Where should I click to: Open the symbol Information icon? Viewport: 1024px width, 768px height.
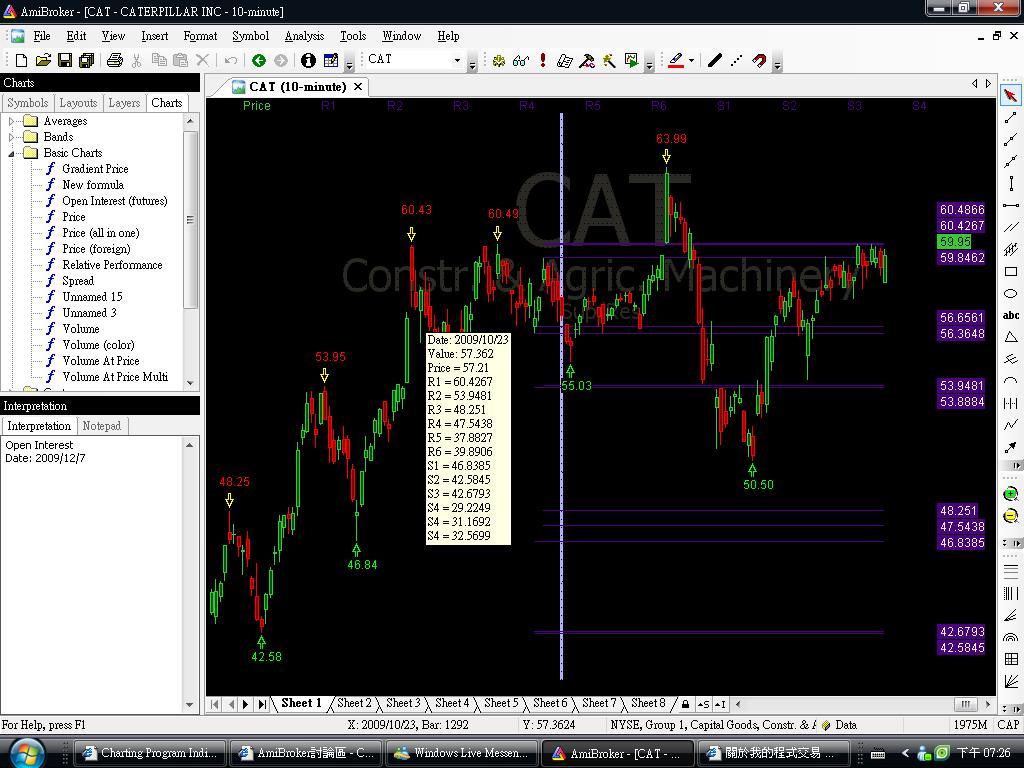tap(308, 61)
